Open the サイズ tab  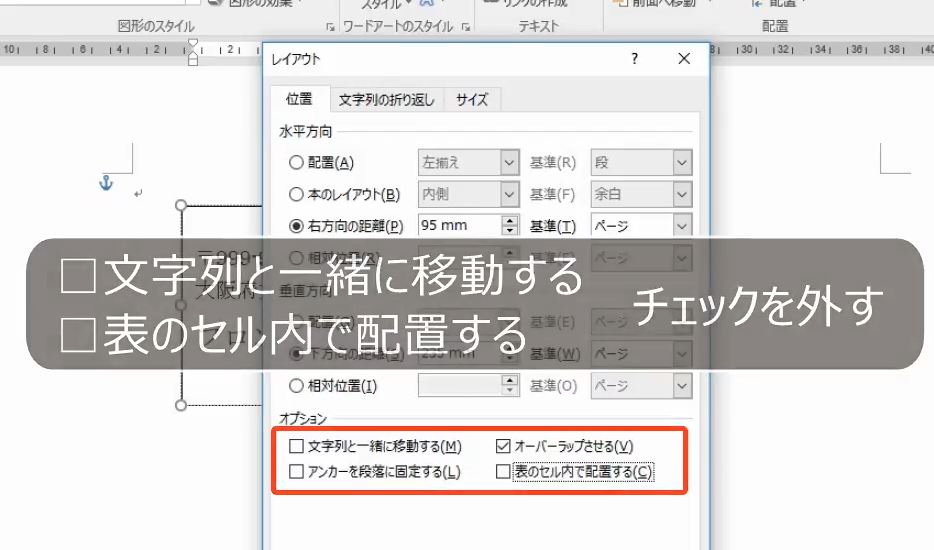[472, 100]
